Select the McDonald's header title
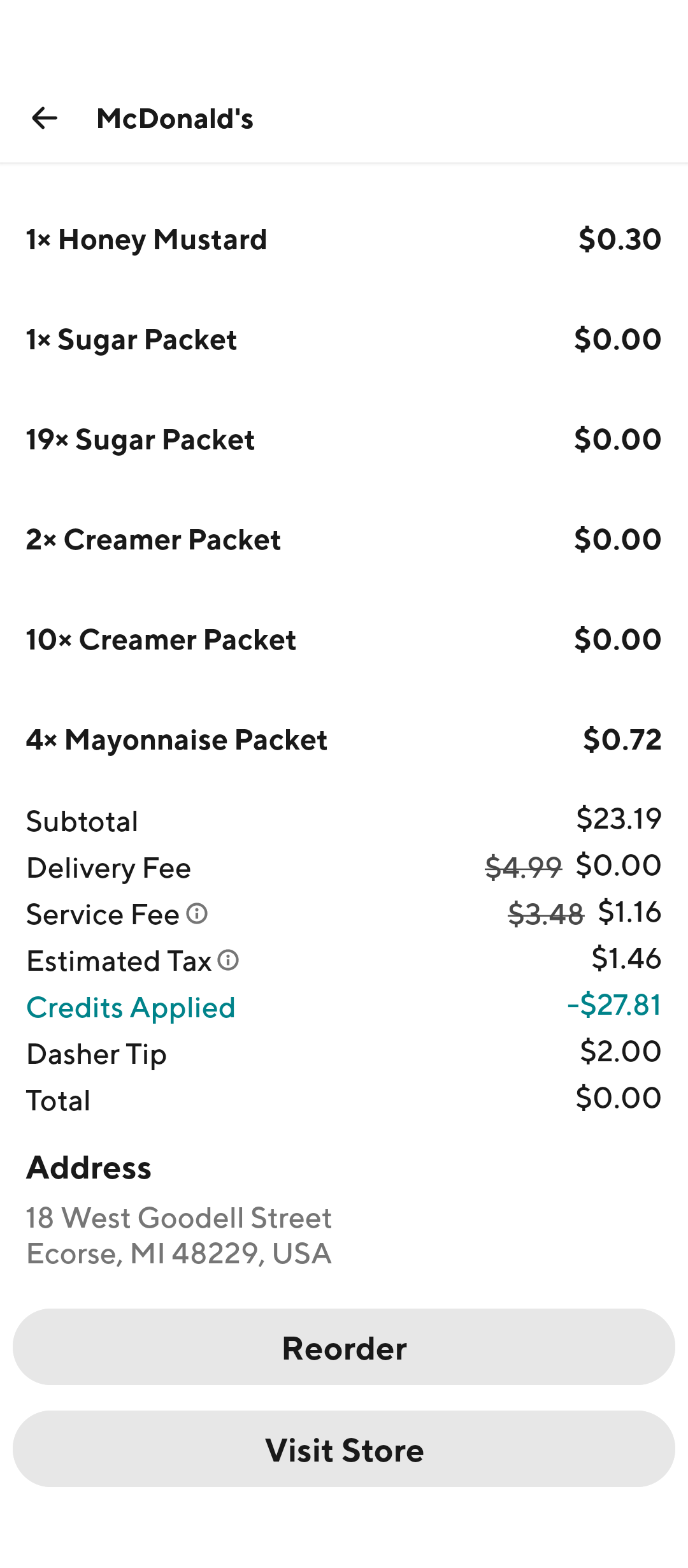 [175, 119]
